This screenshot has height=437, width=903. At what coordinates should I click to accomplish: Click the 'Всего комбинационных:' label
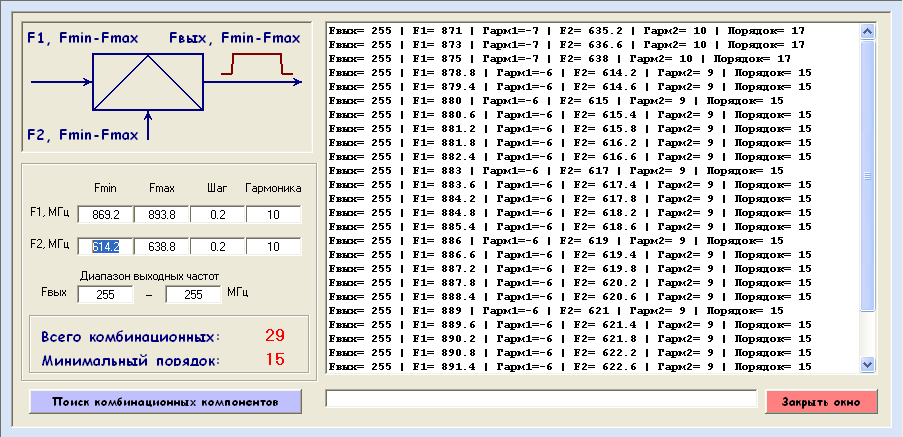click(x=131, y=337)
